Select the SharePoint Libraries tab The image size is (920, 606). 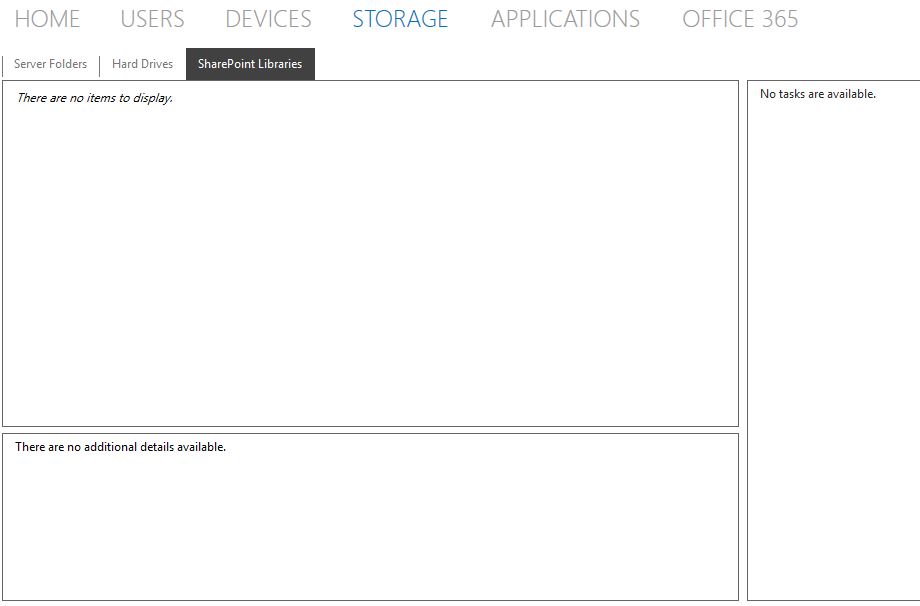250,64
